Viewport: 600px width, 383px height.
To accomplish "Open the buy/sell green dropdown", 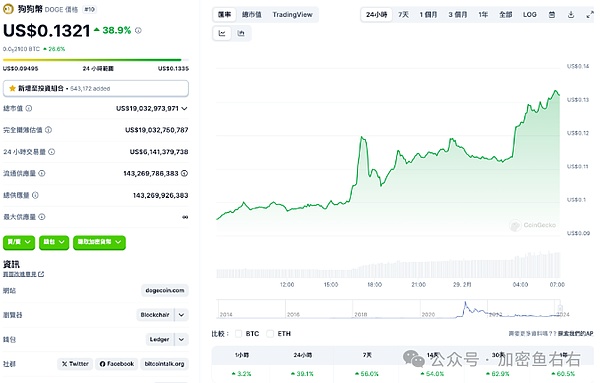I will click(x=19, y=242).
